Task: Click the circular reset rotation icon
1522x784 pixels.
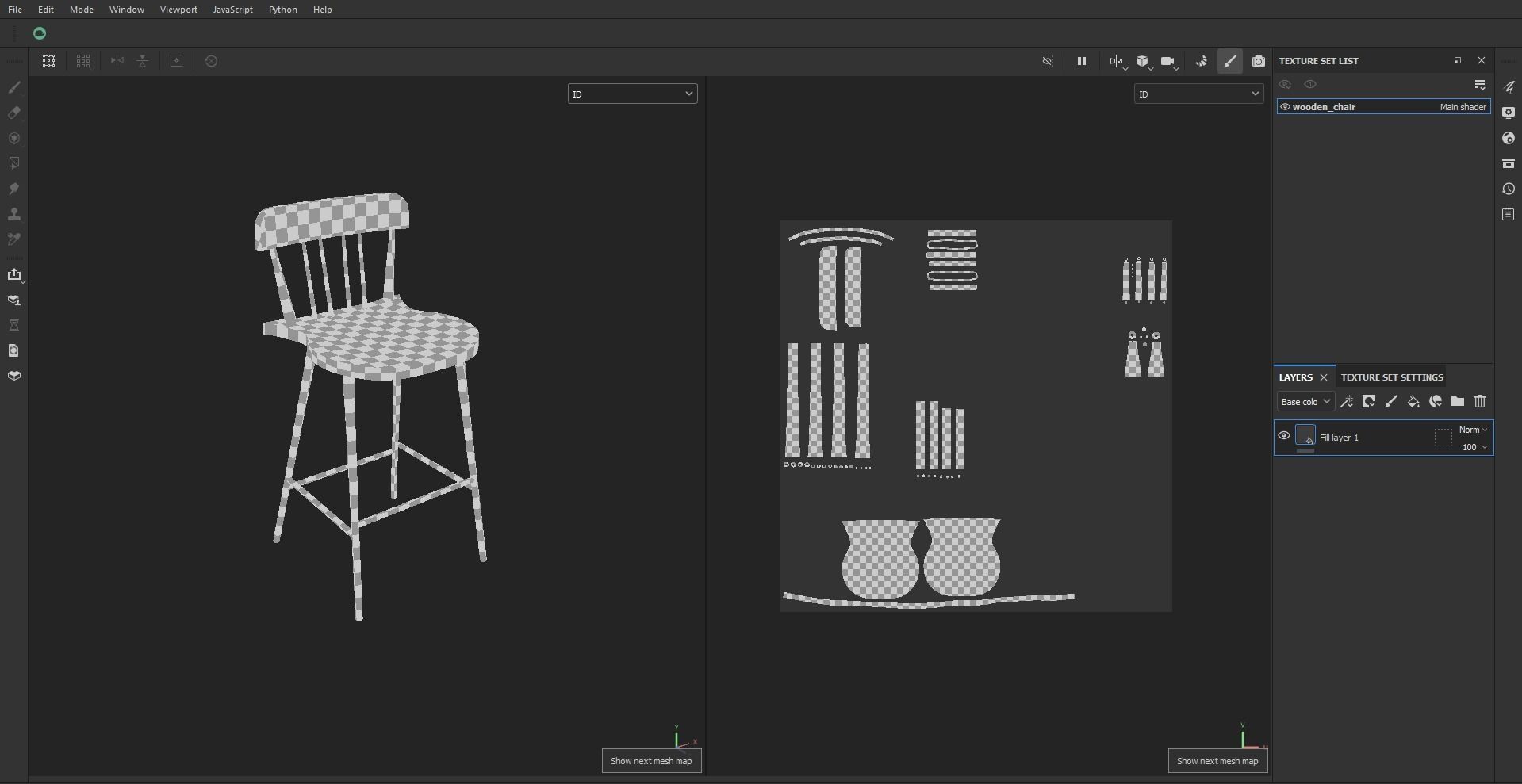Action: pyautogui.click(x=211, y=61)
